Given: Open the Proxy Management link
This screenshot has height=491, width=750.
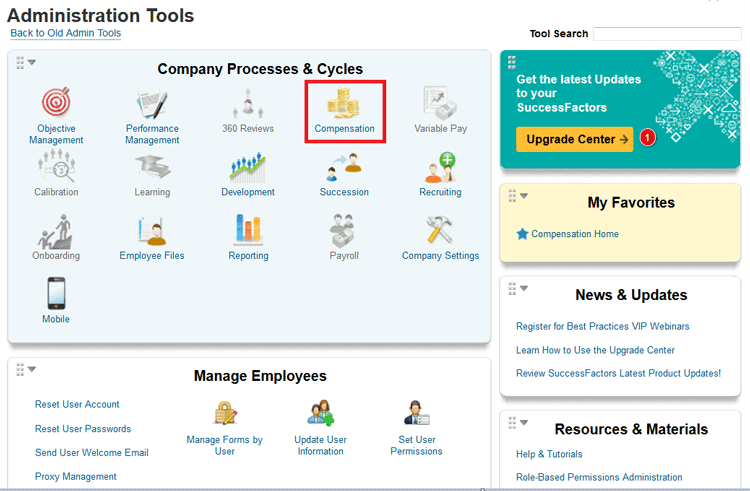Looking at the screenshot, I should (76, 477).
